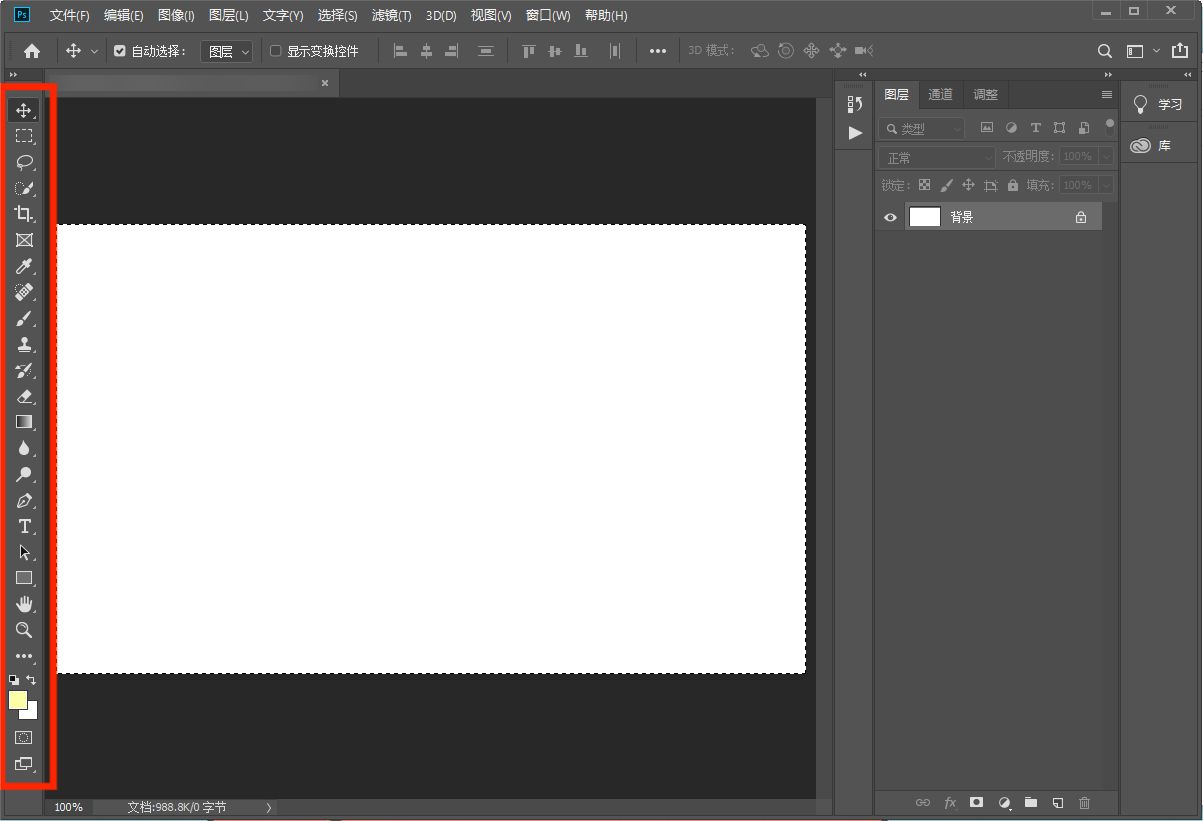Viewport: 1203px width, 821px height.
Task: Select the Path Selection tool
Action: [x=24, y=552]
